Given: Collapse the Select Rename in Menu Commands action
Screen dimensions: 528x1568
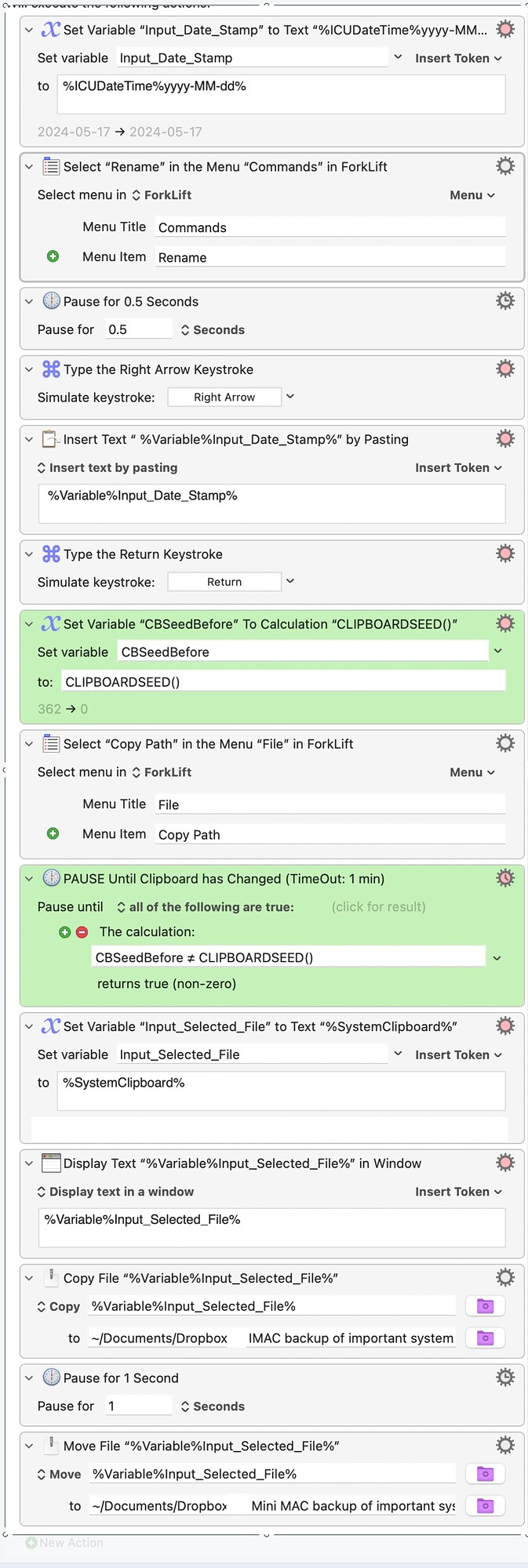Looking at the screenshot, I should tap(29, 167).
